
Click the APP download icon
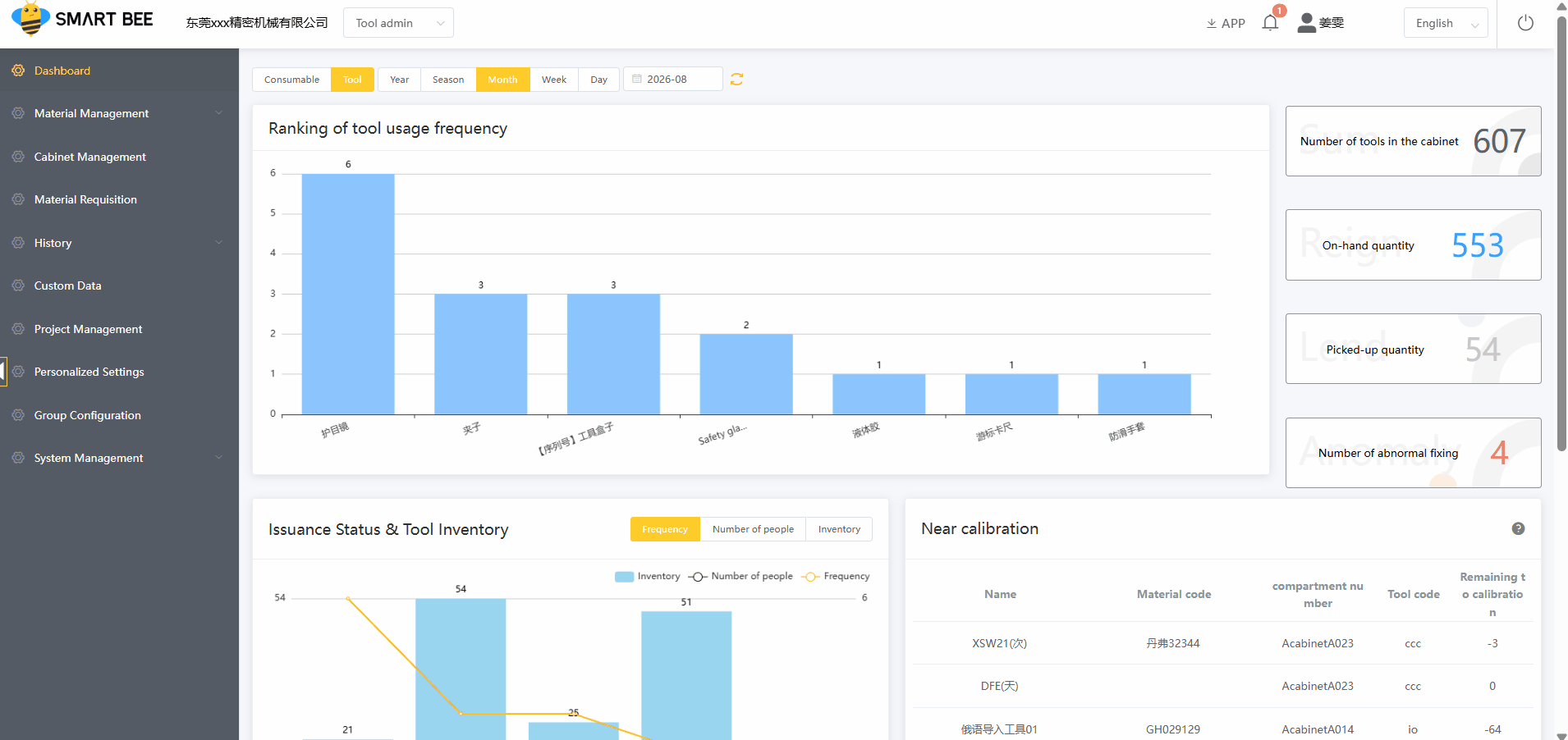(x=1211, y=24)
